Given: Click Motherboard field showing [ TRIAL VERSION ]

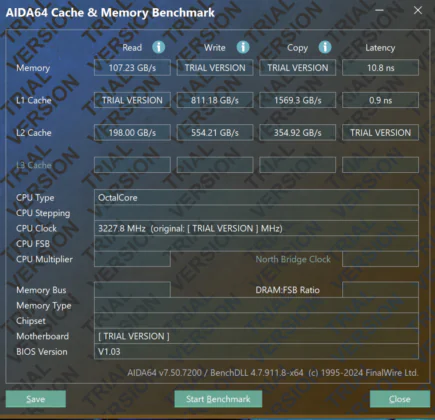Looking at the screenshot, I should 256,336.
